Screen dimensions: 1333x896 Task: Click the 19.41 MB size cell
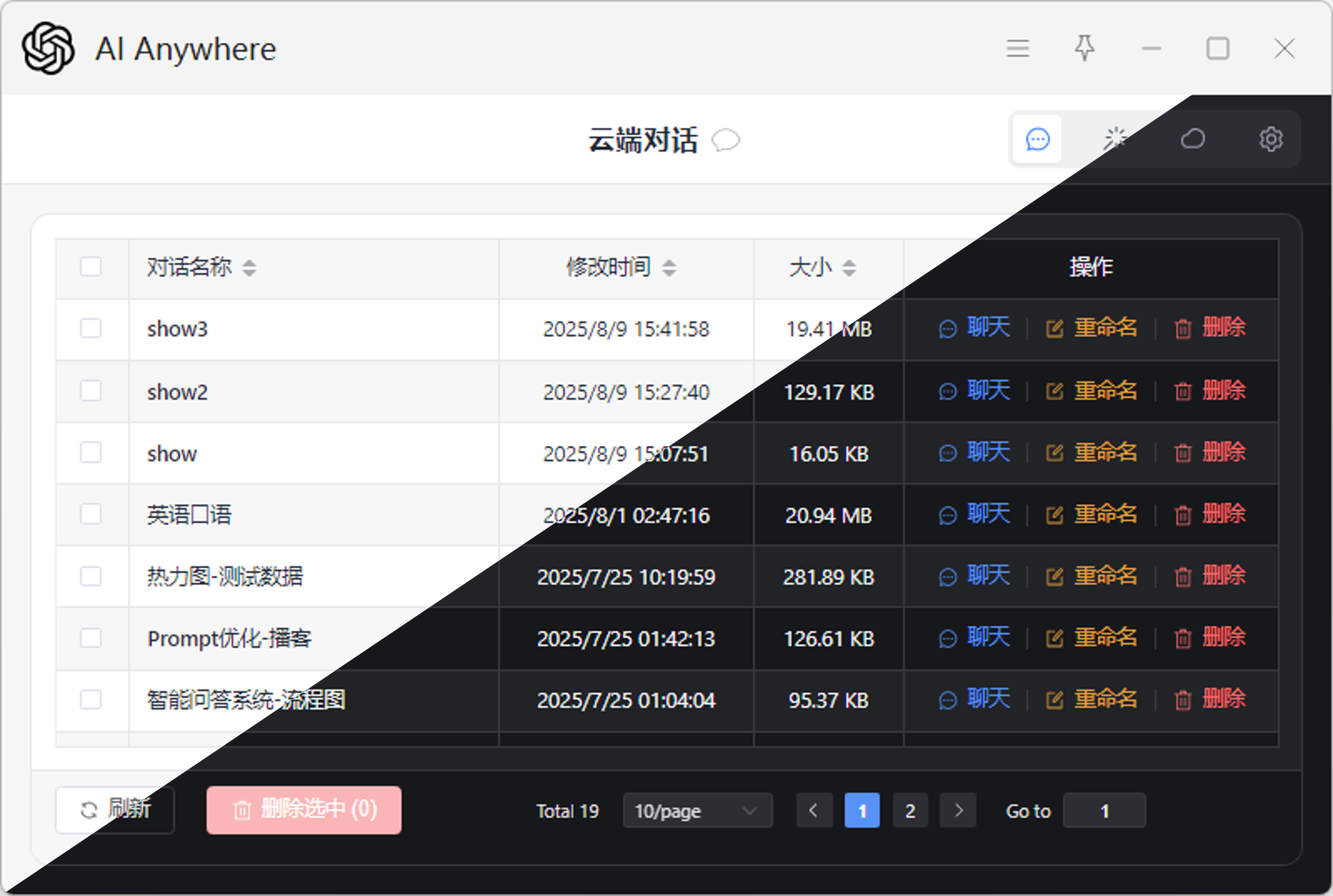(829, 329)
